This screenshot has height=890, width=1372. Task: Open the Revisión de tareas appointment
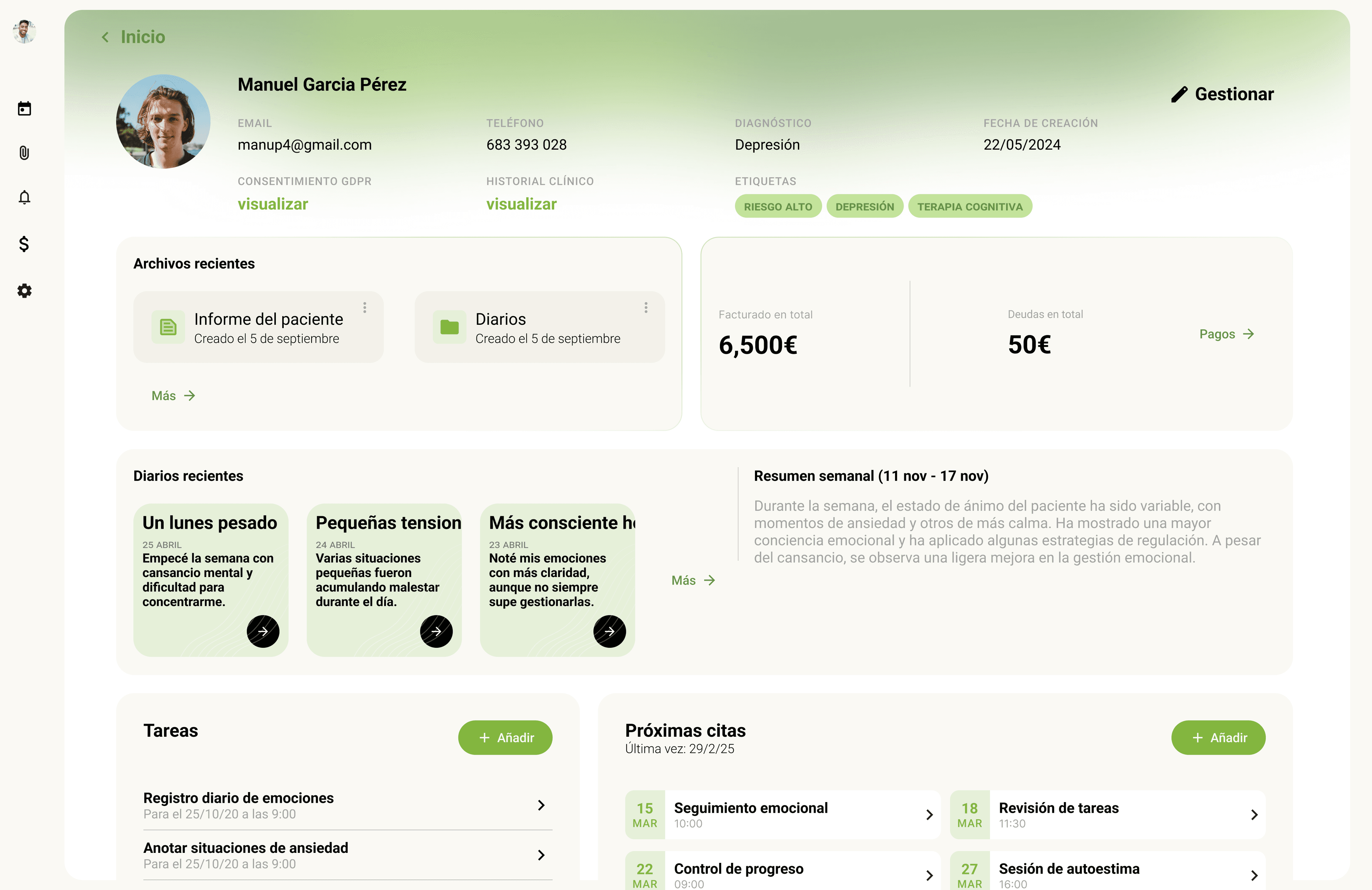click(x=1108, y=815)
